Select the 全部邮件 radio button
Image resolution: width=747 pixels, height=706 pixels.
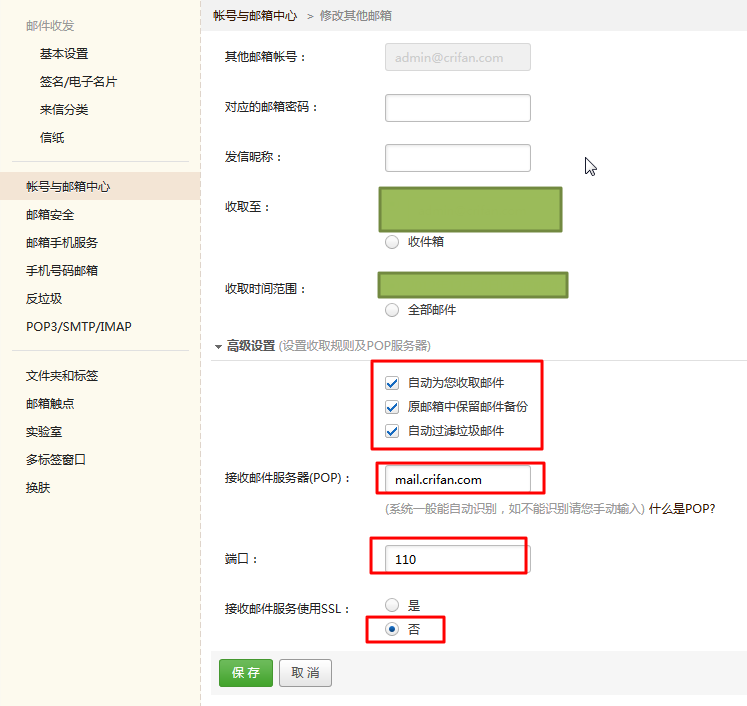pos(392,310)
